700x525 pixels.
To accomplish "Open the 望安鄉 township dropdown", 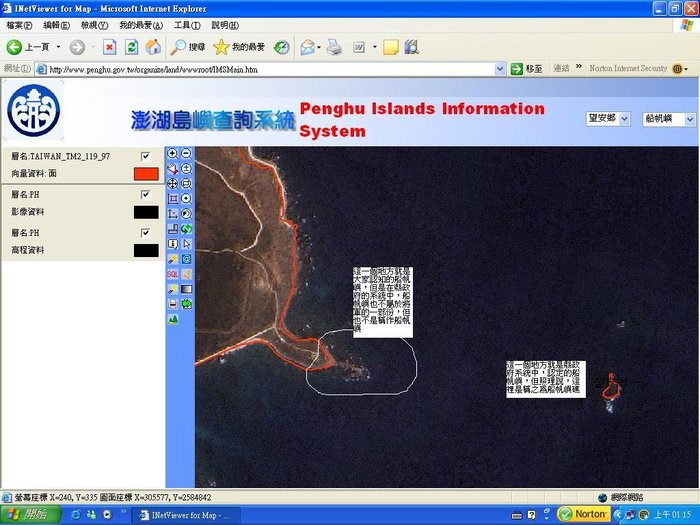I will [608, 119].
